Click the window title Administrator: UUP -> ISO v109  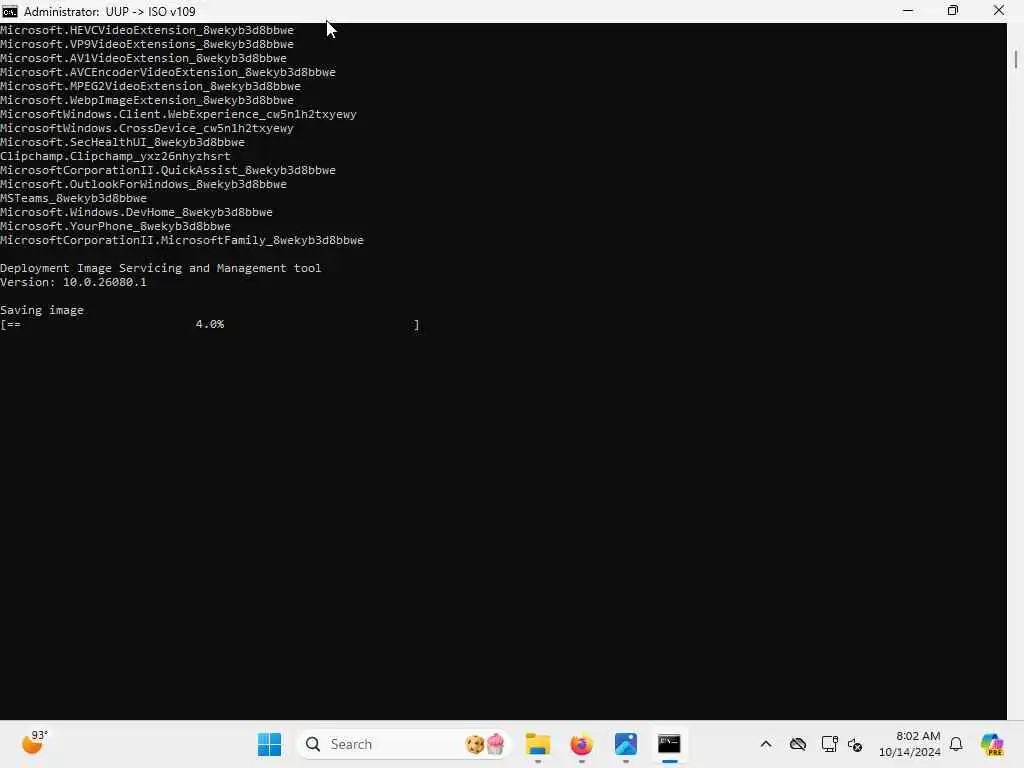coord(110,11)
